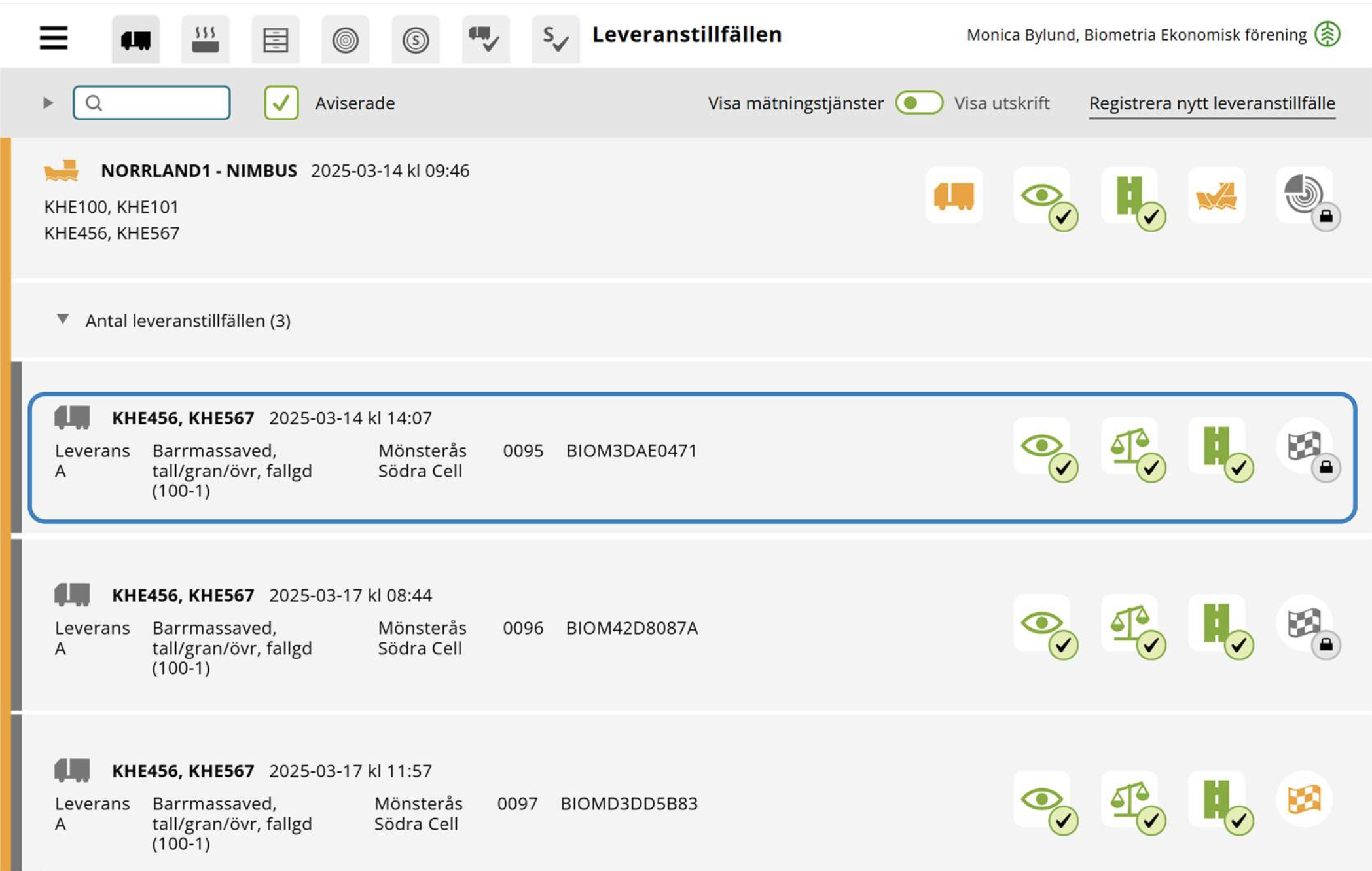The width and height of the screenshot is (1372, 871).
Task: Click the date 2025-03-17 kl 08:44
Action: (x=350, y=595)
